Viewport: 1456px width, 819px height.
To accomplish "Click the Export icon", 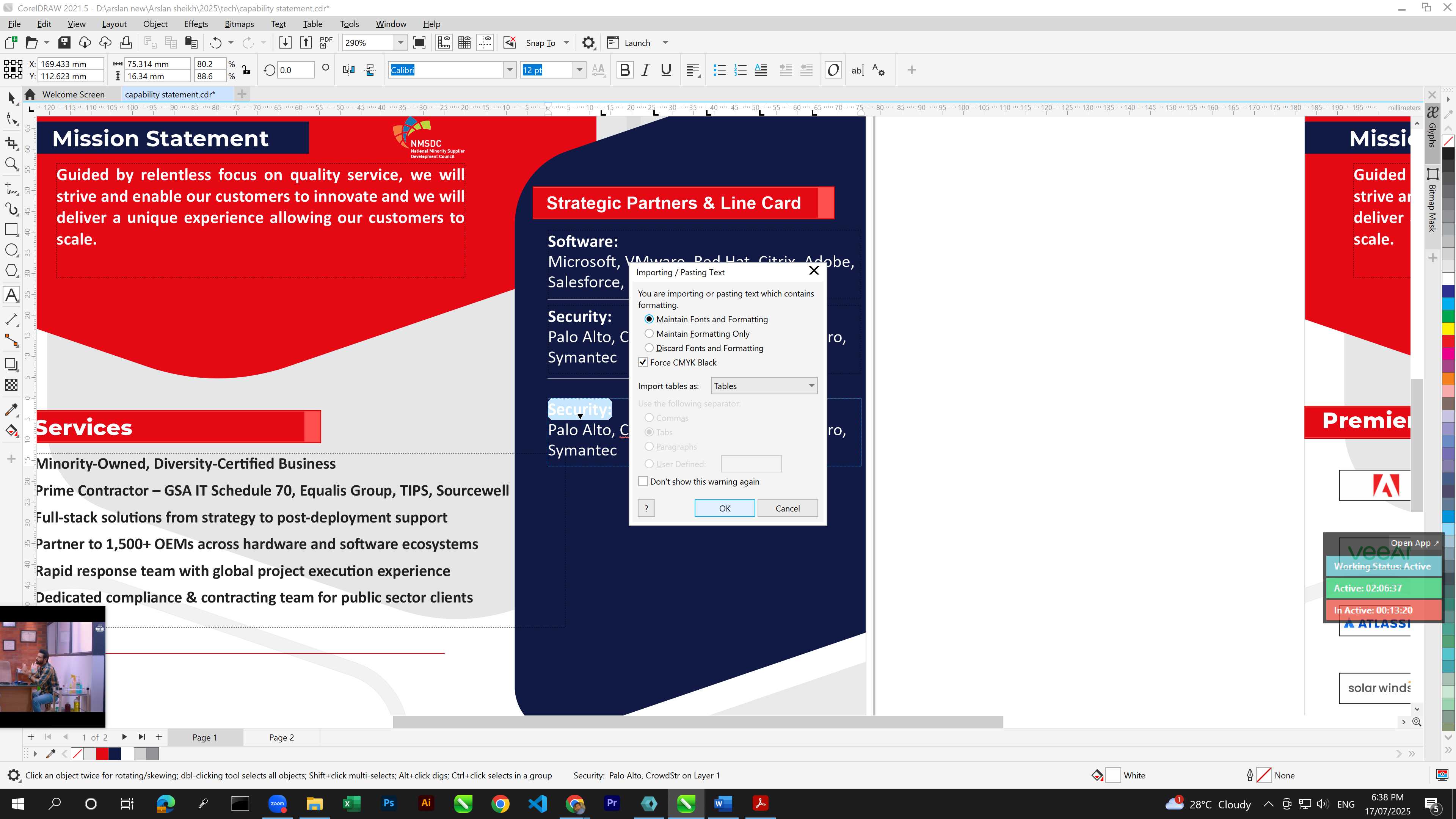I will [306, 42].
